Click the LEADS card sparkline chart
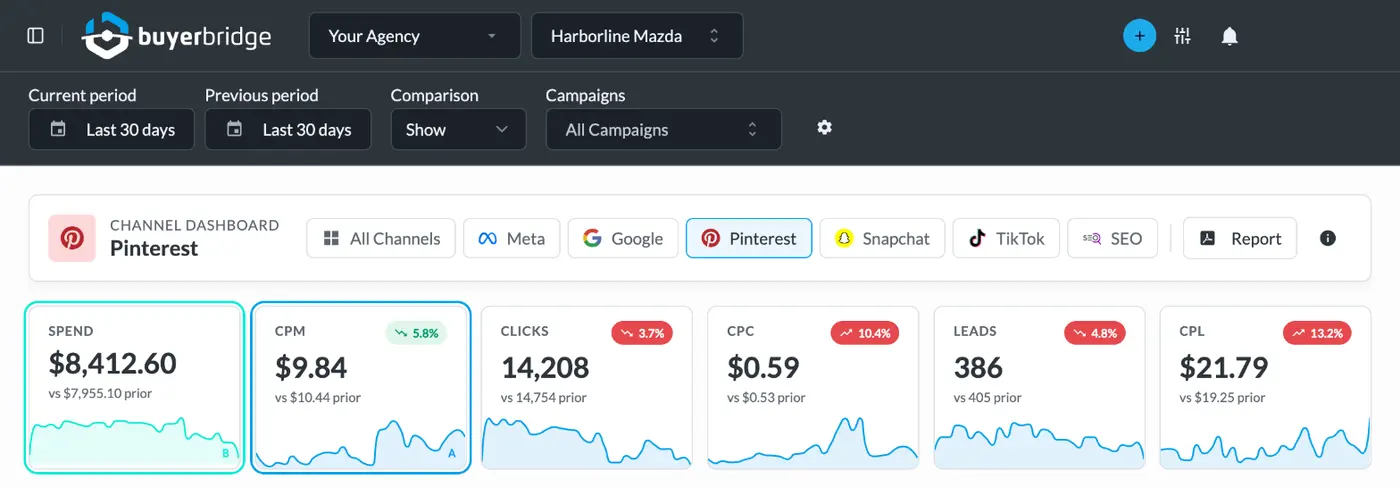Viewport: 1400px width, 488px height. pyautogui.click(x=1040, y=444)
